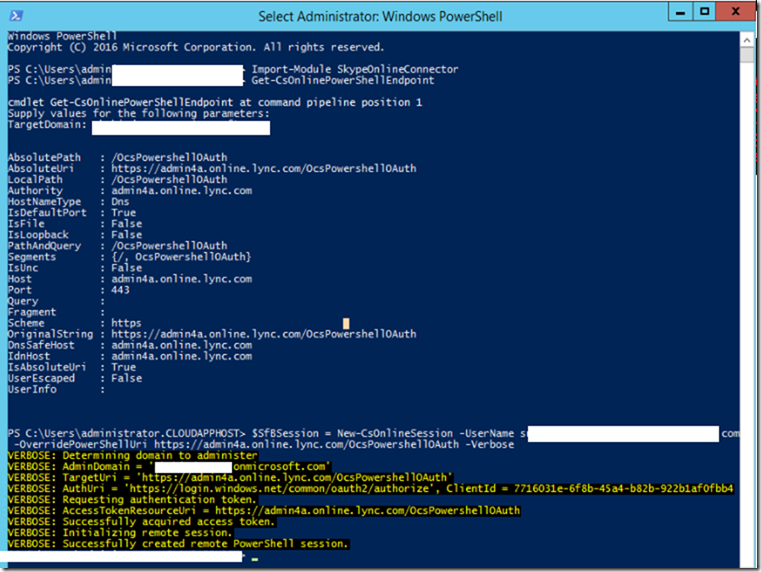Click the Authority 'admin4a.online.lync.com' value
Image resolution: width=761 pixels, height=572 pixels.
[x=182, y=191]
